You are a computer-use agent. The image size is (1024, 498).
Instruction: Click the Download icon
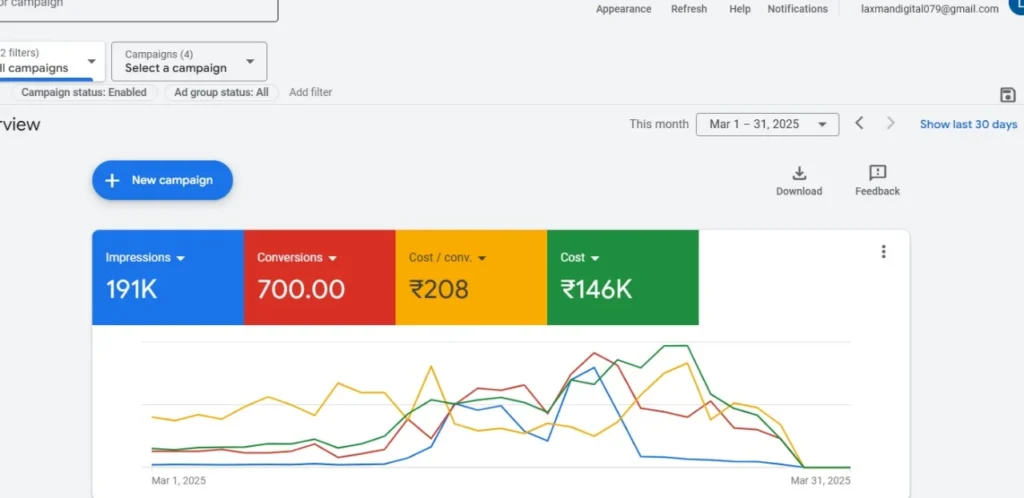click(x=799, y=173)
